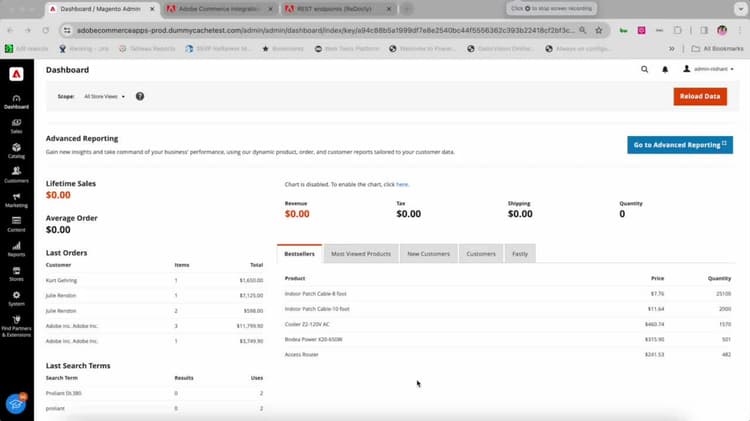Click the Indoor Patch Cable 10 foot row

(x=508, y=309)
